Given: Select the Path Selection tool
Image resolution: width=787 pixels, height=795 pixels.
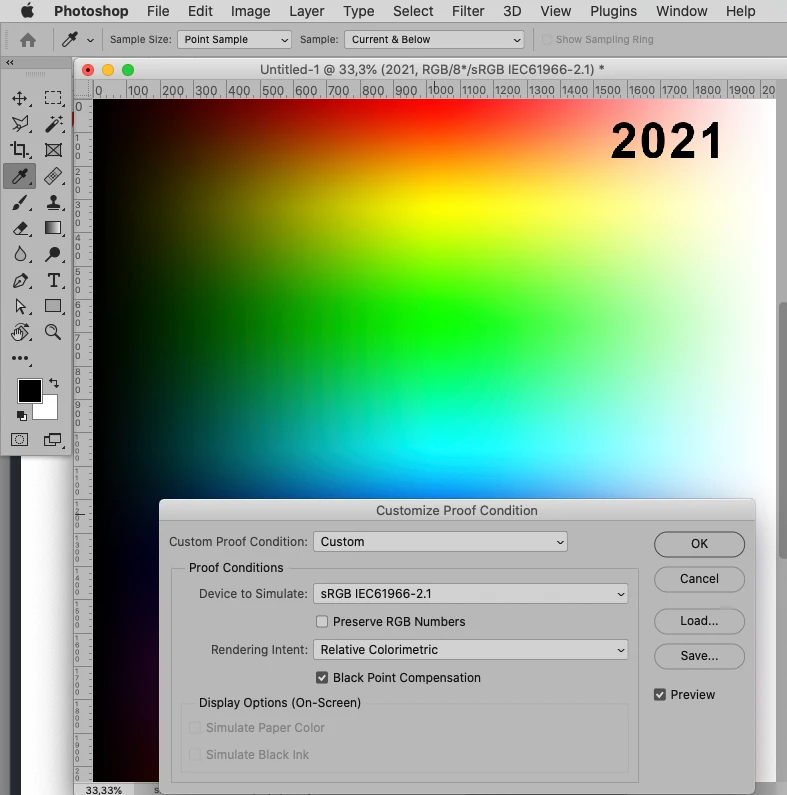Looking at the screenshot, I should tap(20, 306).
